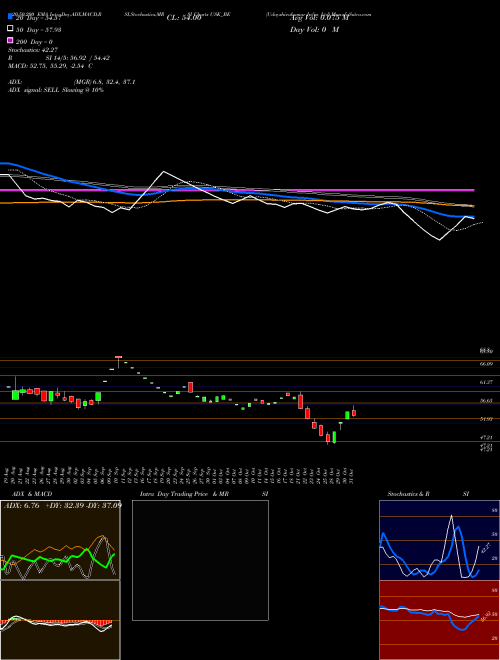500x660 pixels.
Task: Click 'Intra Day Trading Price & MR' title
Action: pyautogui.click(x=184, y=494)
